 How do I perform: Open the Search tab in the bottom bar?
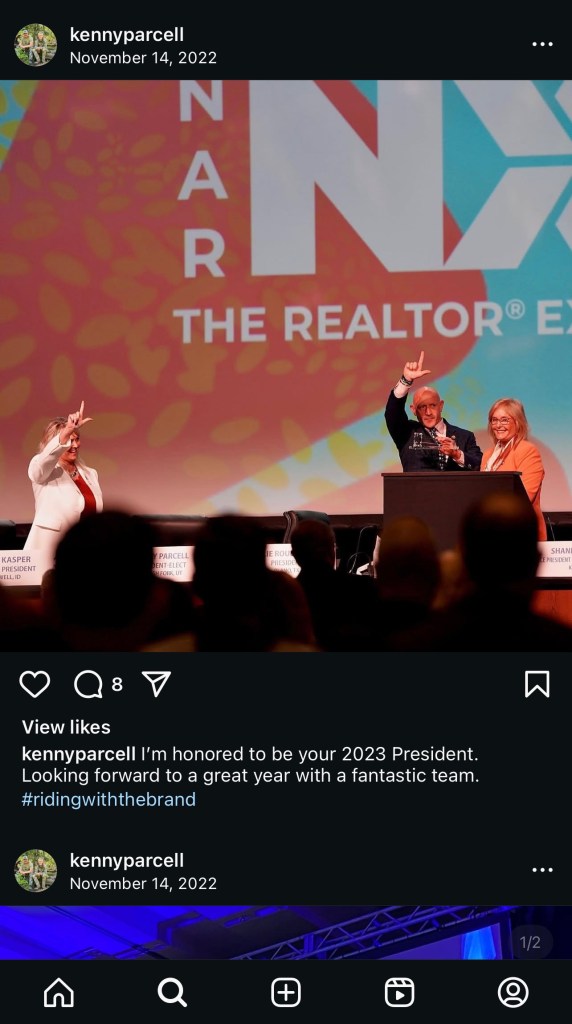pos(172,993)
